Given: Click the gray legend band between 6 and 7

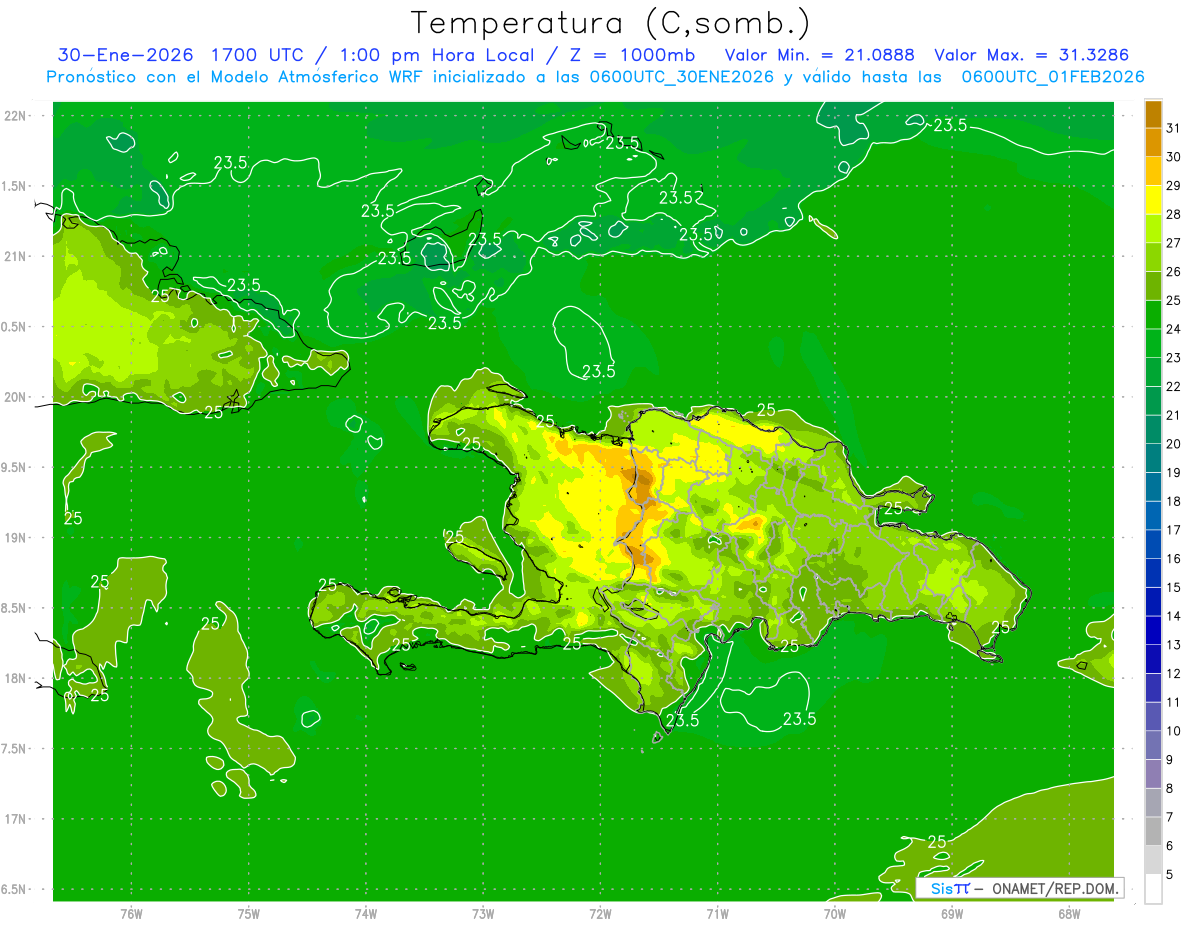Looking at the screenshot, I should (1153, 831).
